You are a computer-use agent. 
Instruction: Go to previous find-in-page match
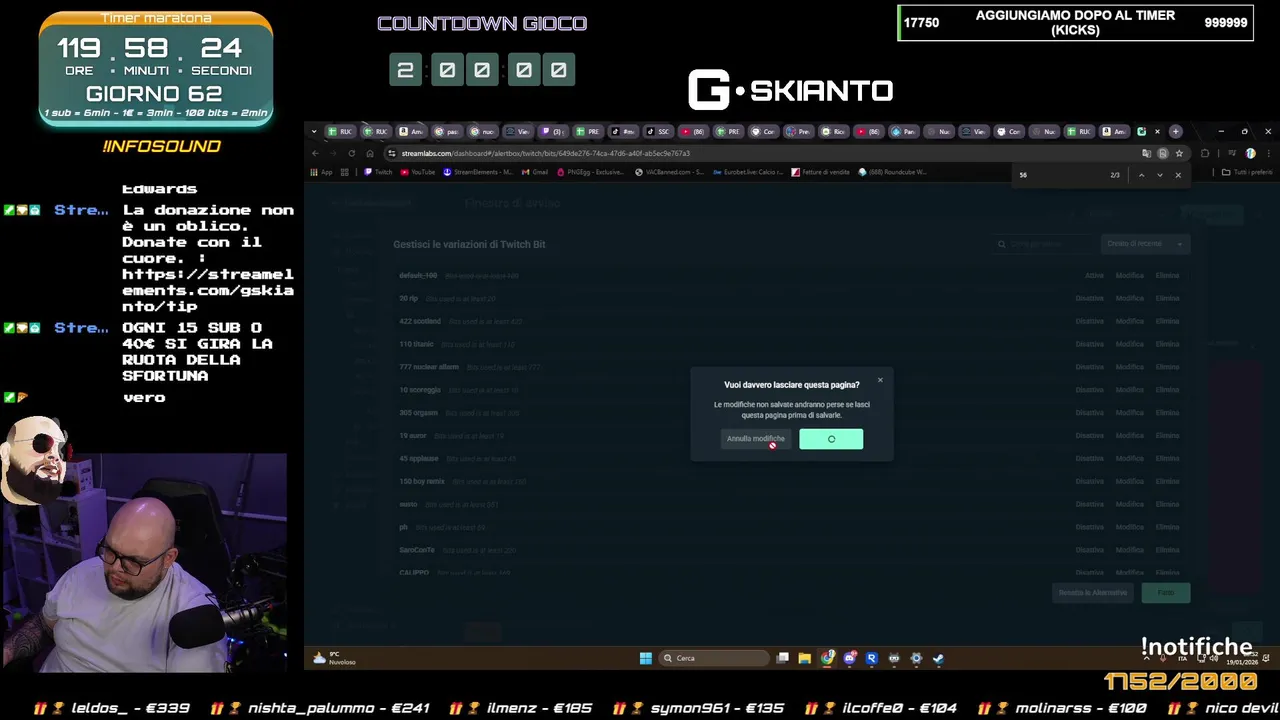tap(1141, 175)
